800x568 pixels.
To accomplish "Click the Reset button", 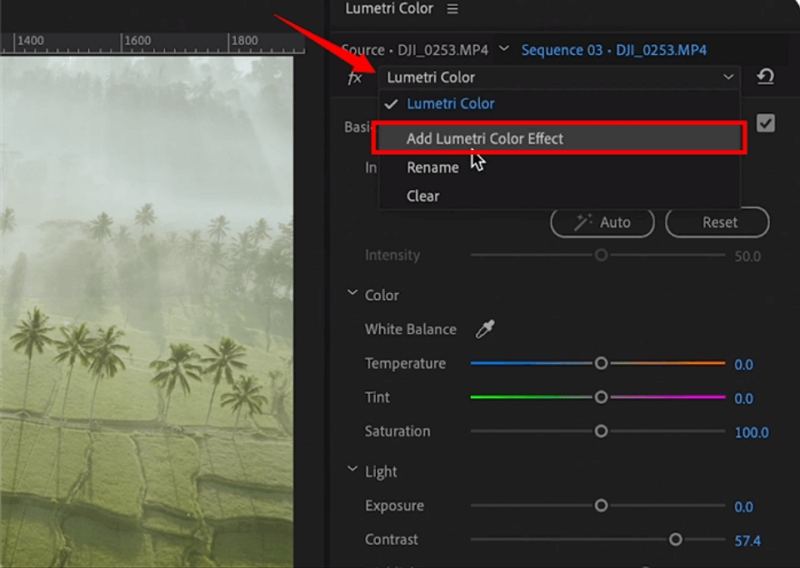I will 717,223.
